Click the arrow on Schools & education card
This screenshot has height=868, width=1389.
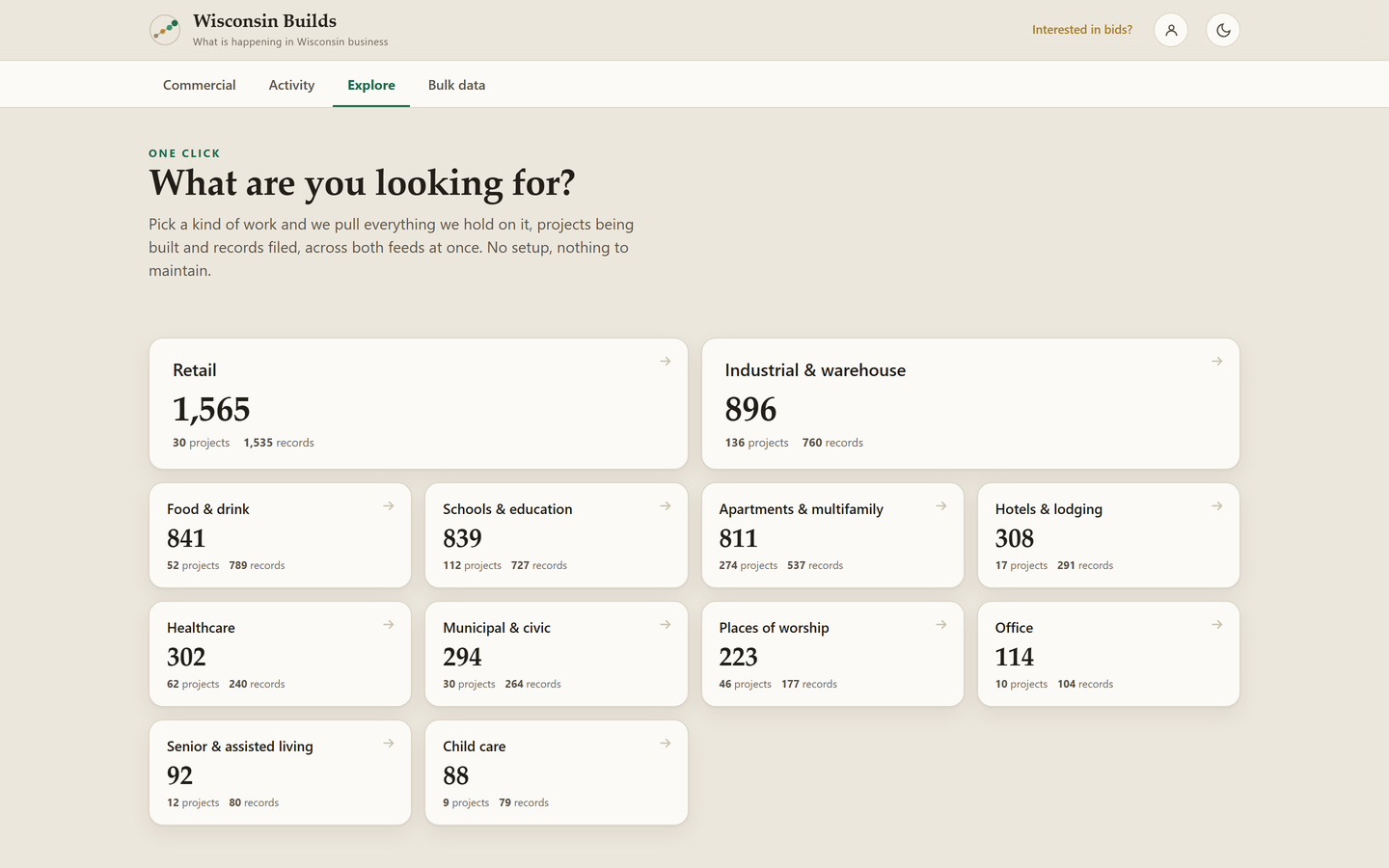(x=666, y=505)
